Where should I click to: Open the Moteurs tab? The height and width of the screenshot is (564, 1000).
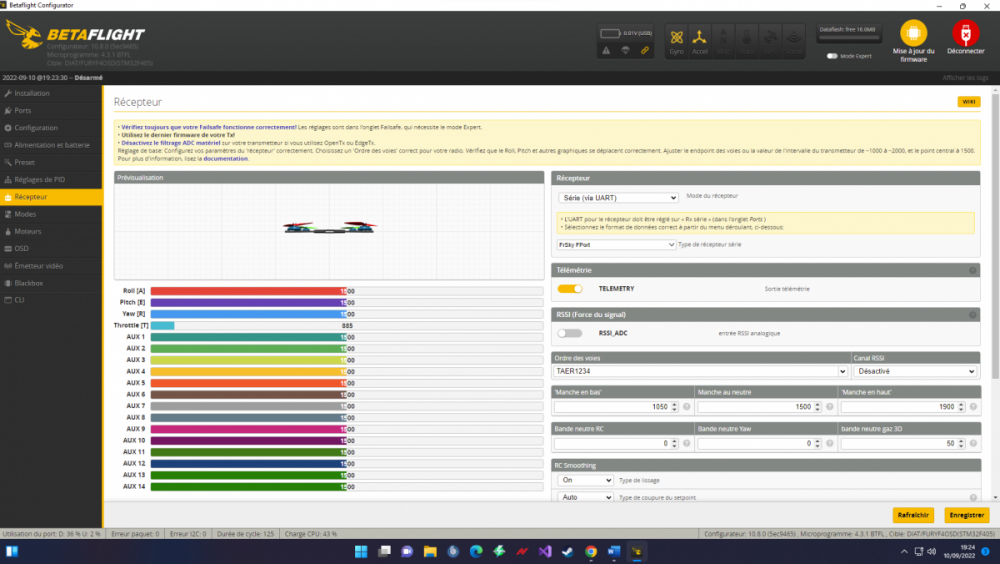[51, 231]
